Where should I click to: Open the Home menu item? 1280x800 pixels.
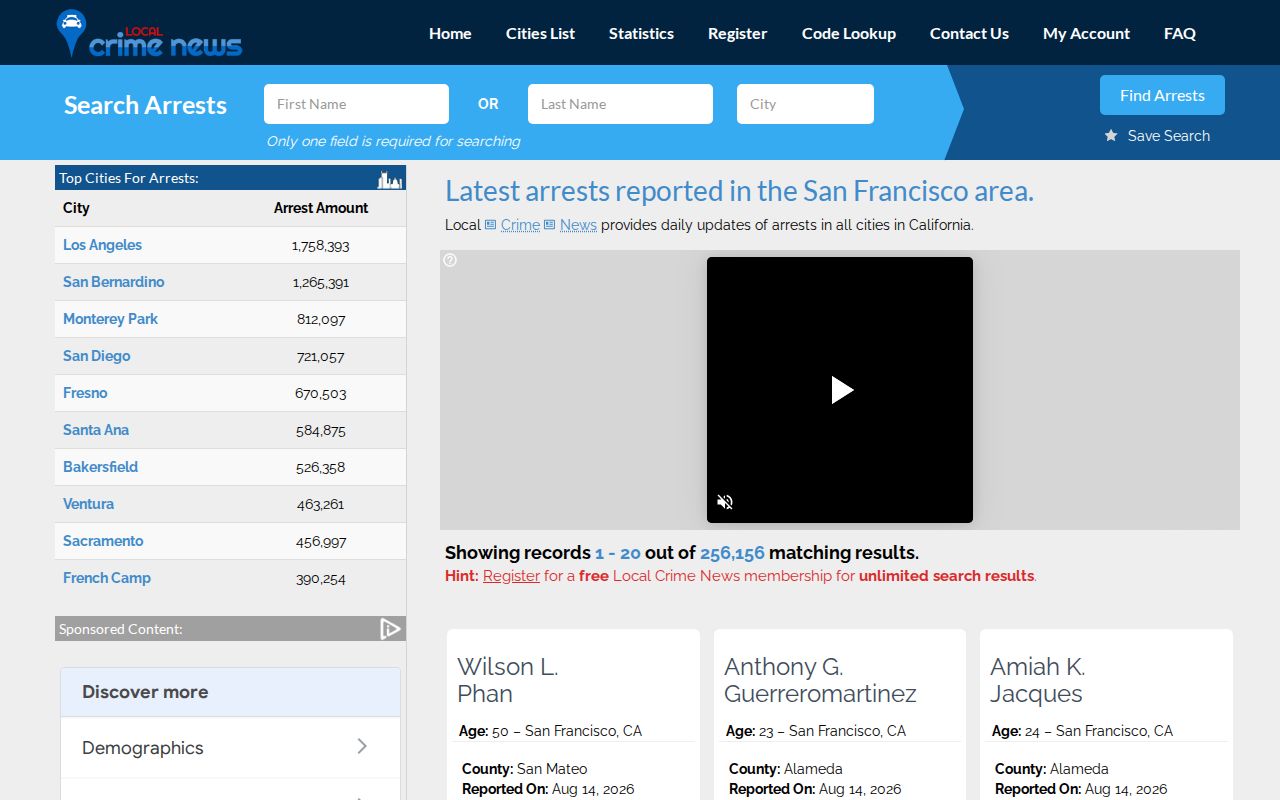(450, 33)
